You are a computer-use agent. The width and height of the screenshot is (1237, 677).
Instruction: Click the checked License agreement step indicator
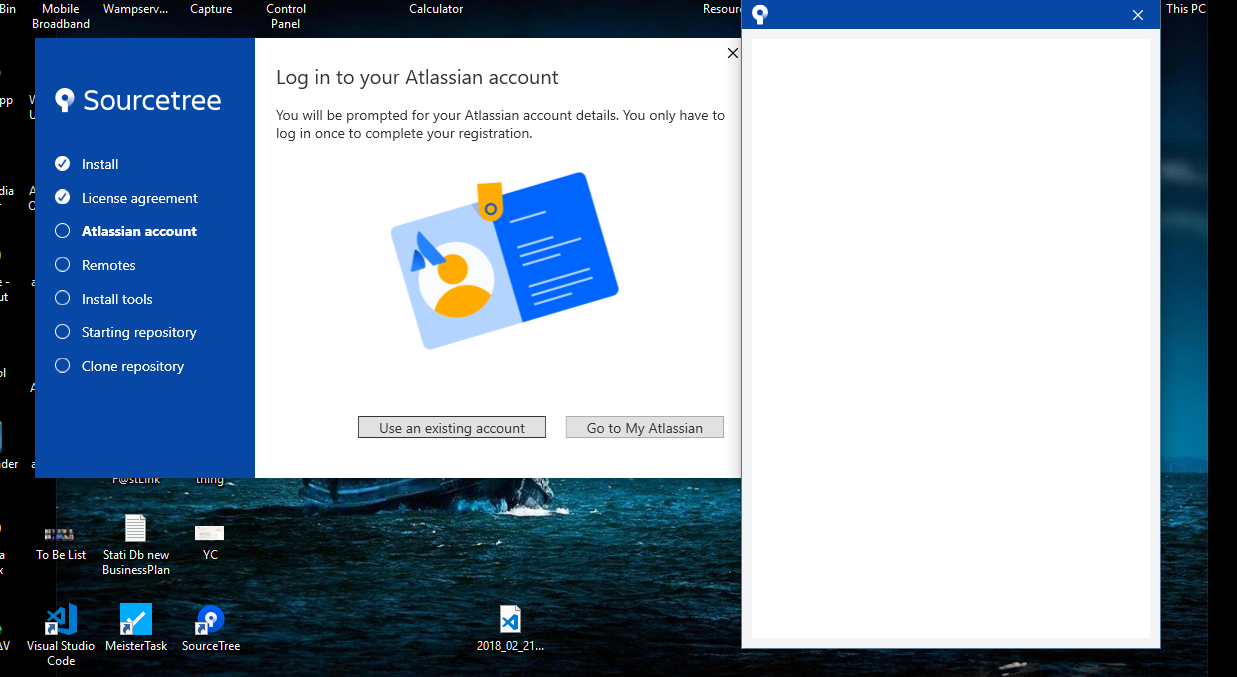click(x=62, y=197)
